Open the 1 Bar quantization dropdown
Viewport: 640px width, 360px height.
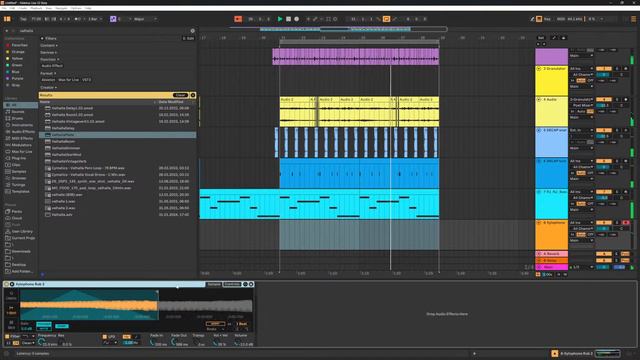point(95,19)
